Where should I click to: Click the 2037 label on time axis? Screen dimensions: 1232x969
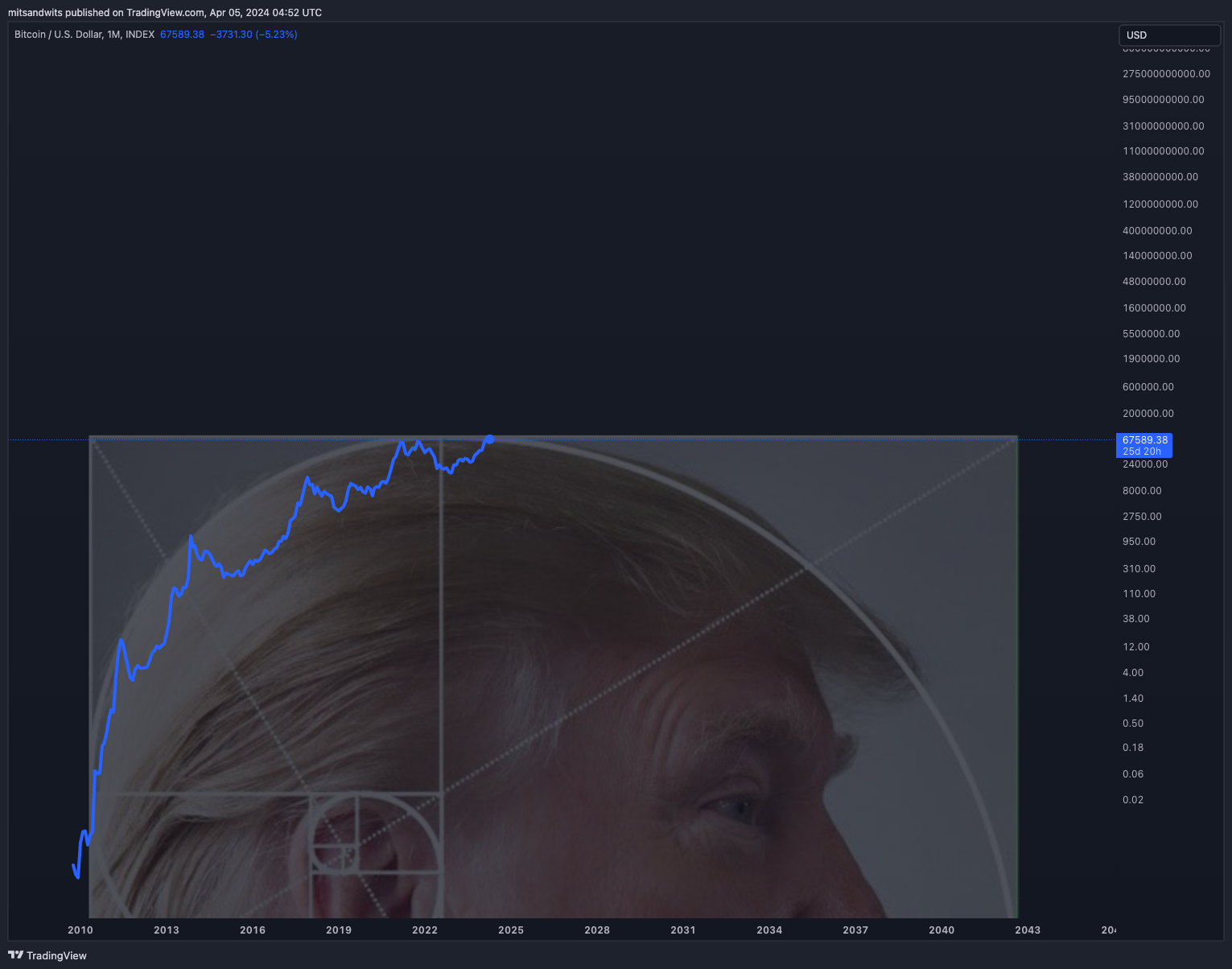[855, 930]
